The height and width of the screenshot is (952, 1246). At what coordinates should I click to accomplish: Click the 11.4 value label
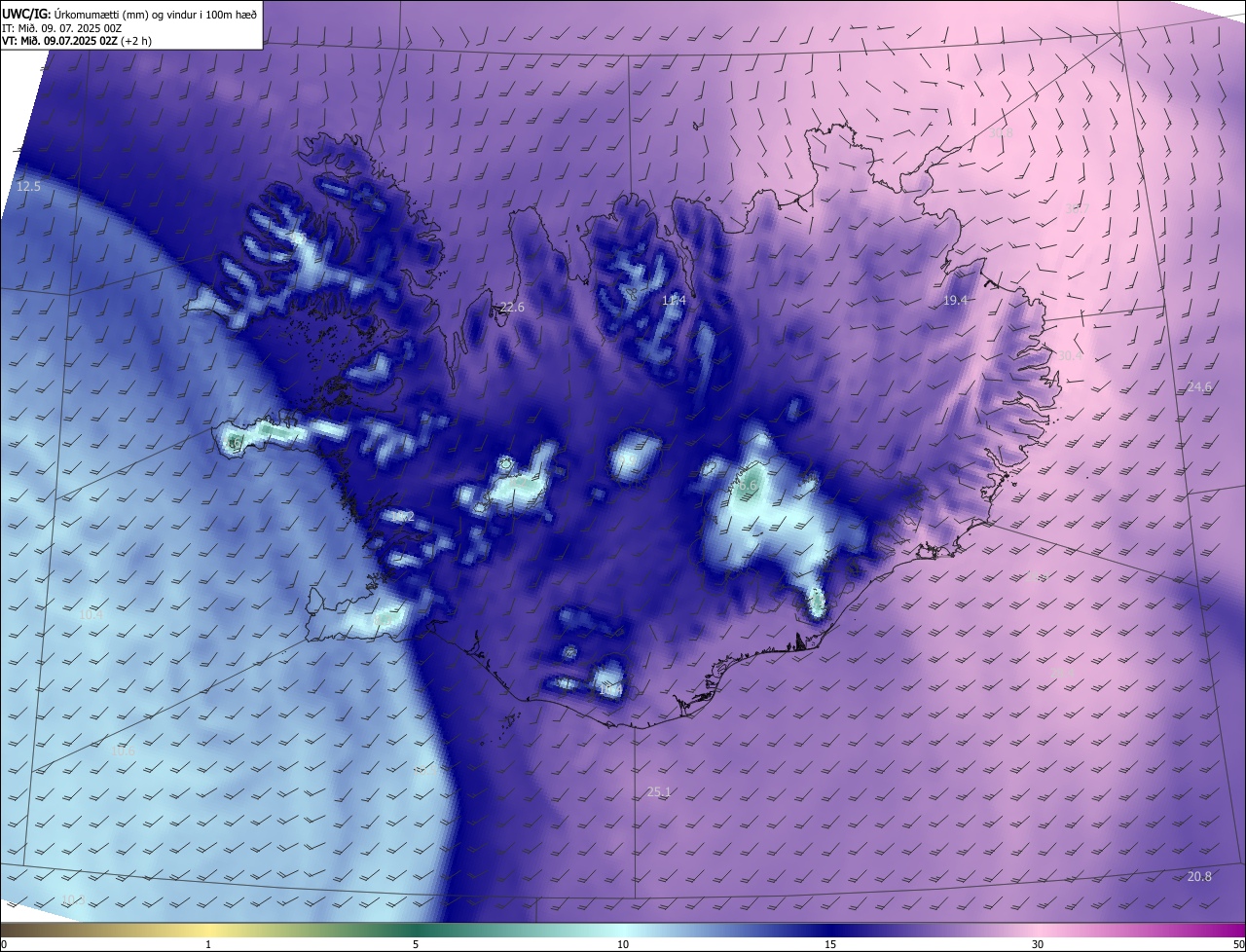(674, 301)
